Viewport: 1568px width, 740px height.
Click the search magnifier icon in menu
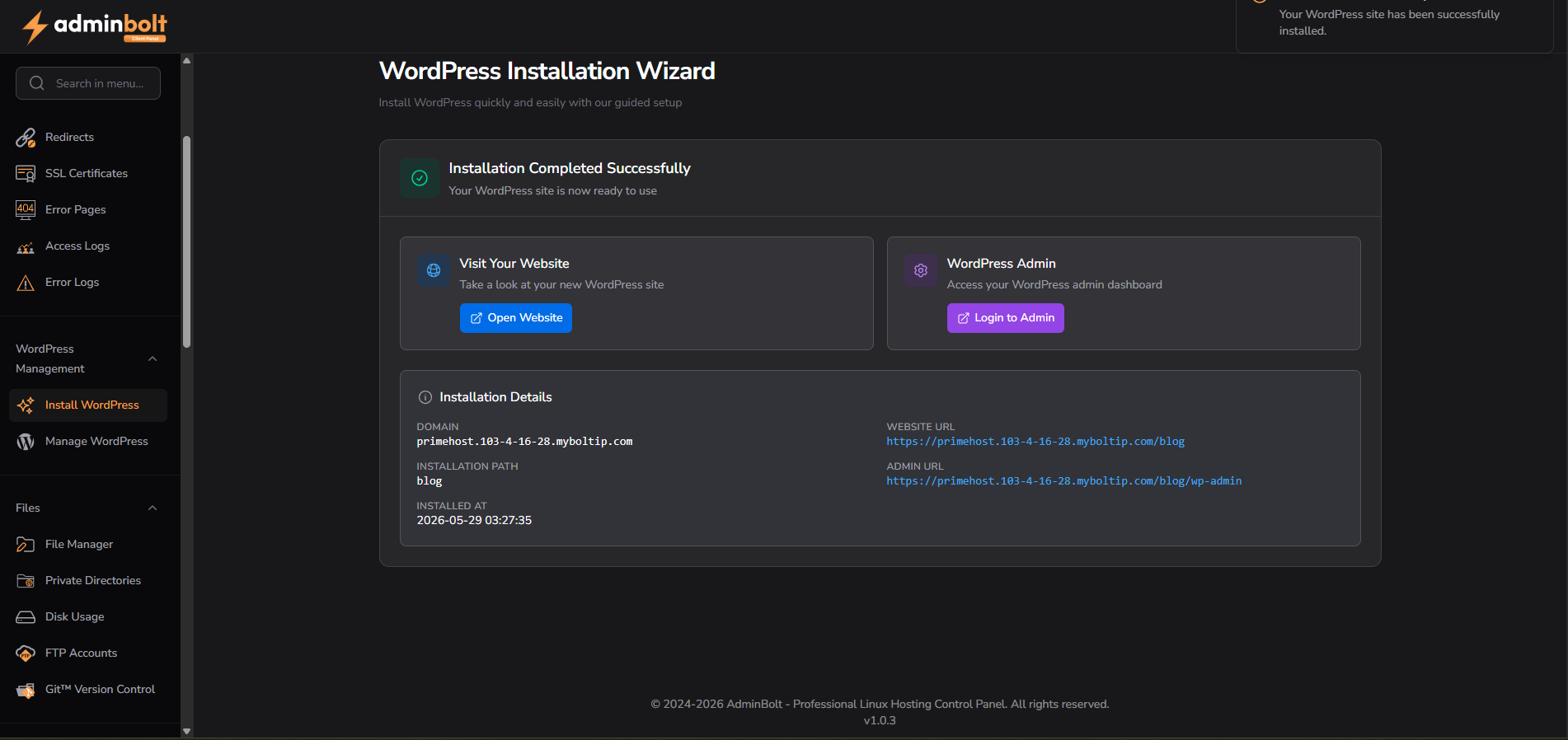click(x=37, y=83)
